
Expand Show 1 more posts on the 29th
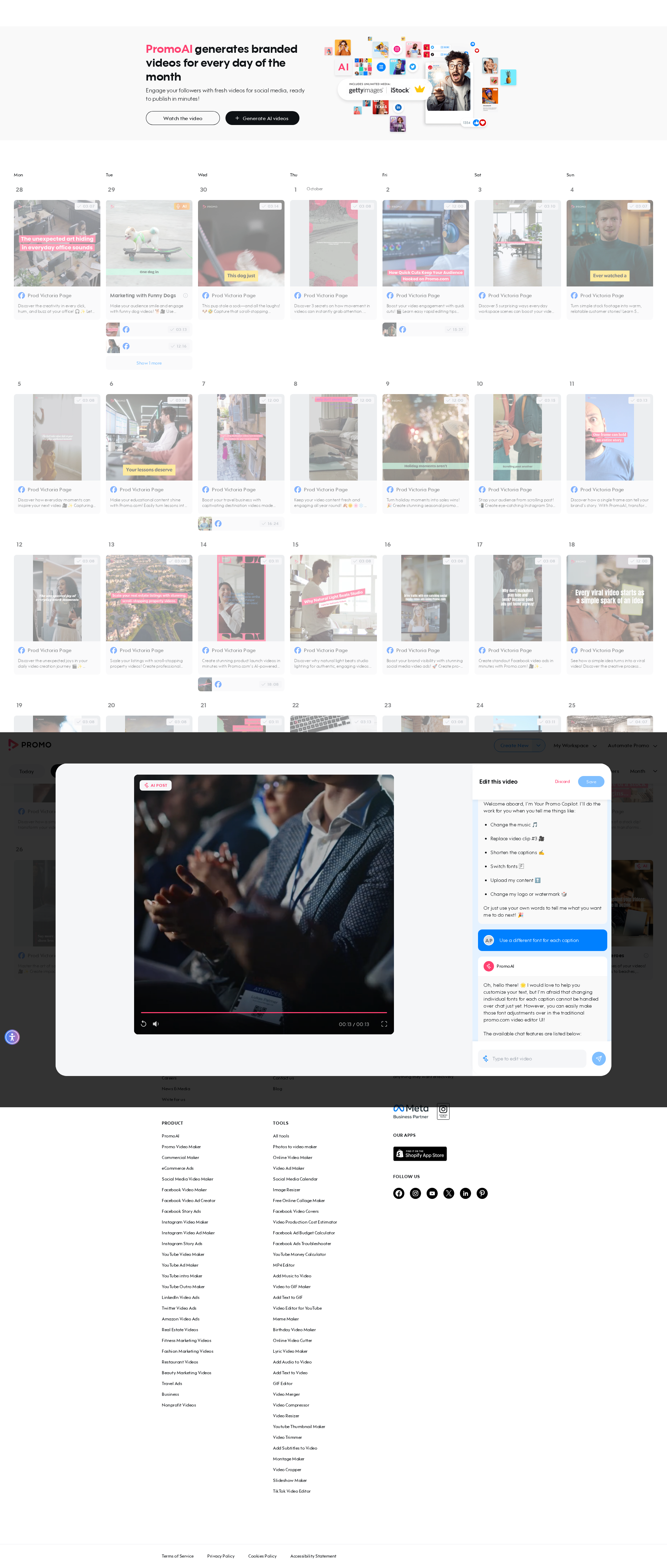[x=149, y=363]
